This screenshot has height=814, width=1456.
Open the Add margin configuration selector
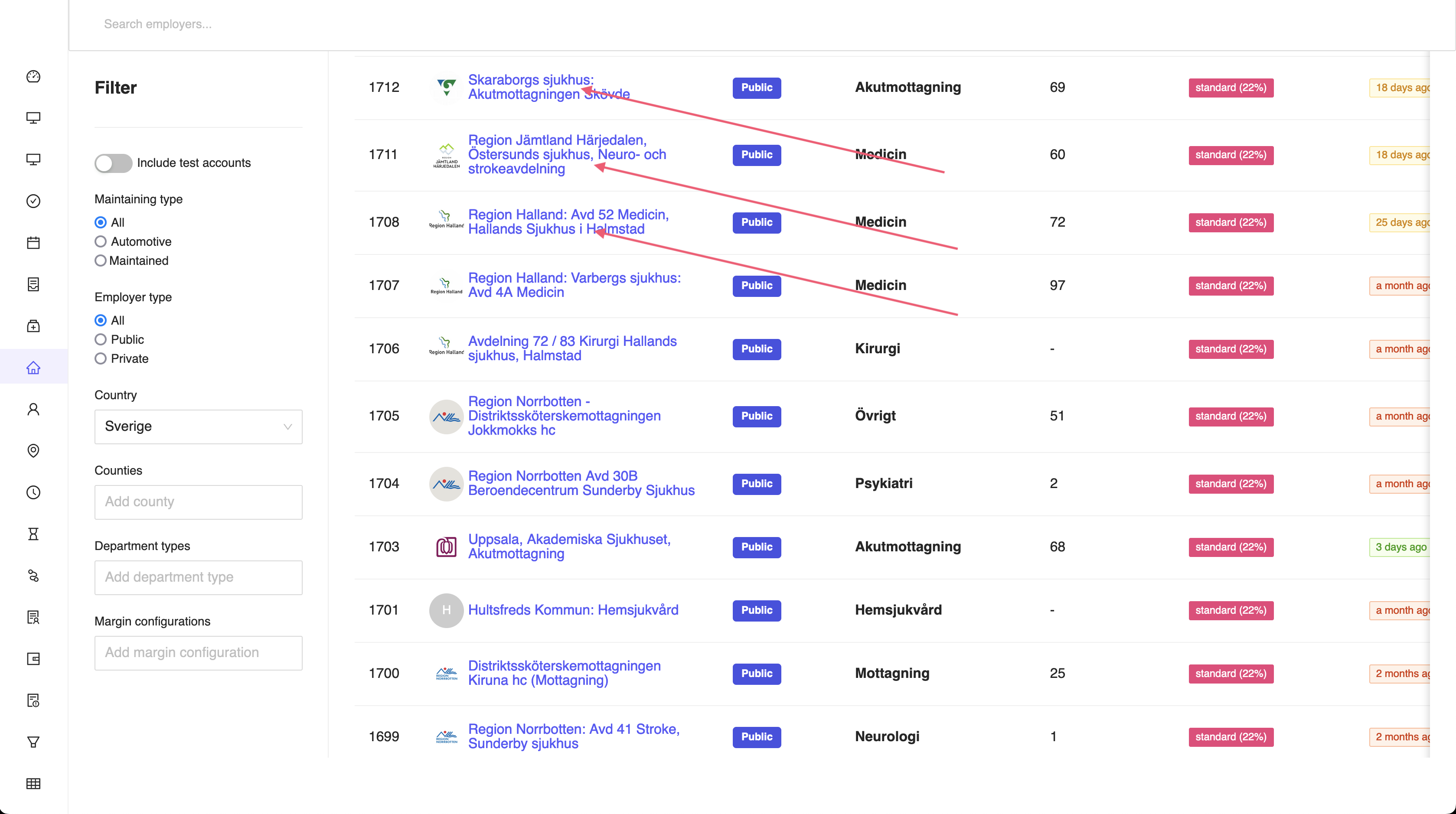pyautogui.click(x=198, y=652)
